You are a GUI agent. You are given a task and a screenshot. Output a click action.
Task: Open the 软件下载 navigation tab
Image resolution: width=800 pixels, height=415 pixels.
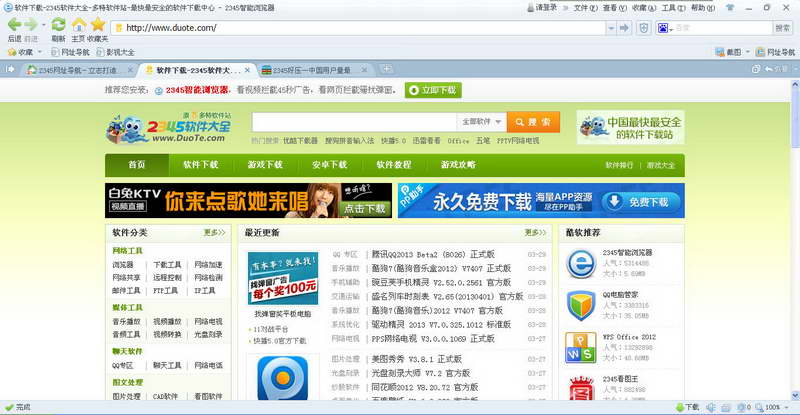(201, 165)
